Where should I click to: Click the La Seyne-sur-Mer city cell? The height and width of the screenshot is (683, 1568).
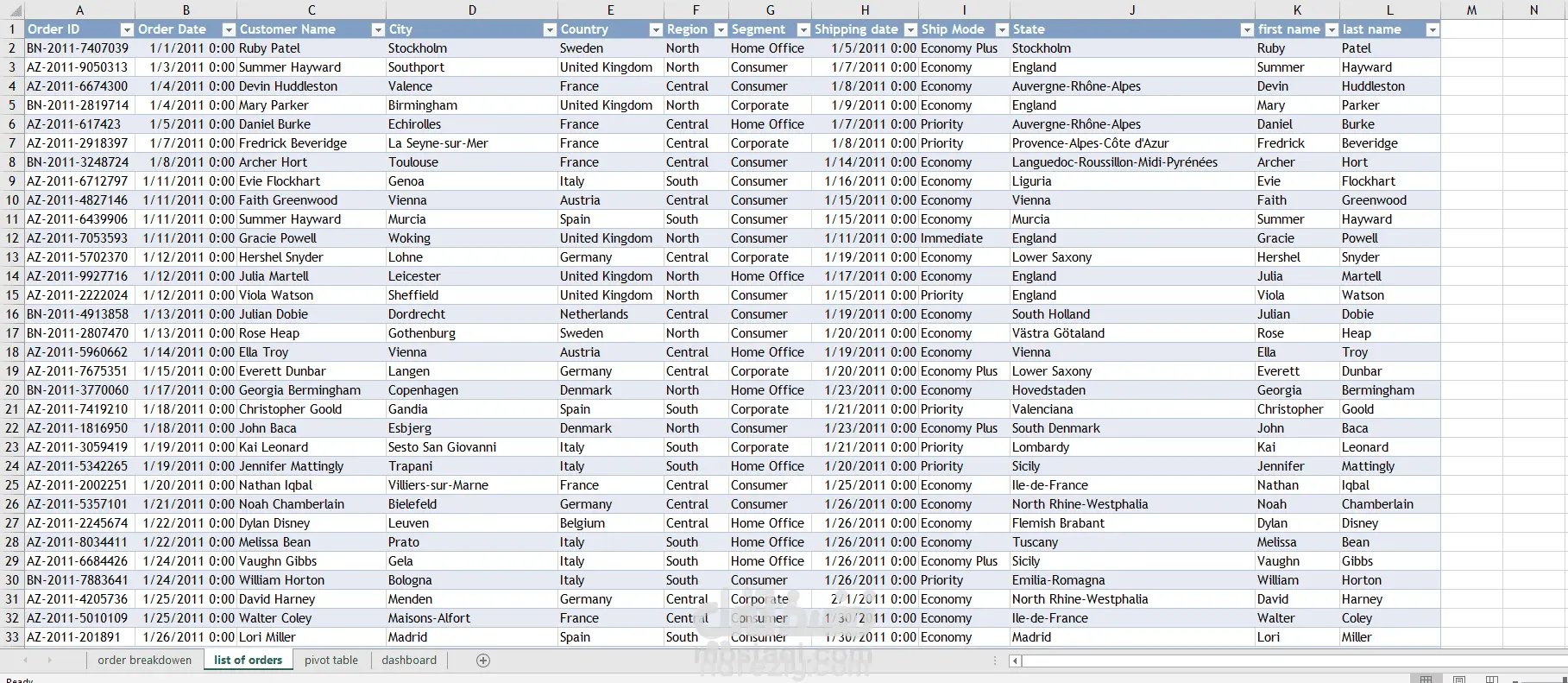pyautogui.click(x=472, y=143)
